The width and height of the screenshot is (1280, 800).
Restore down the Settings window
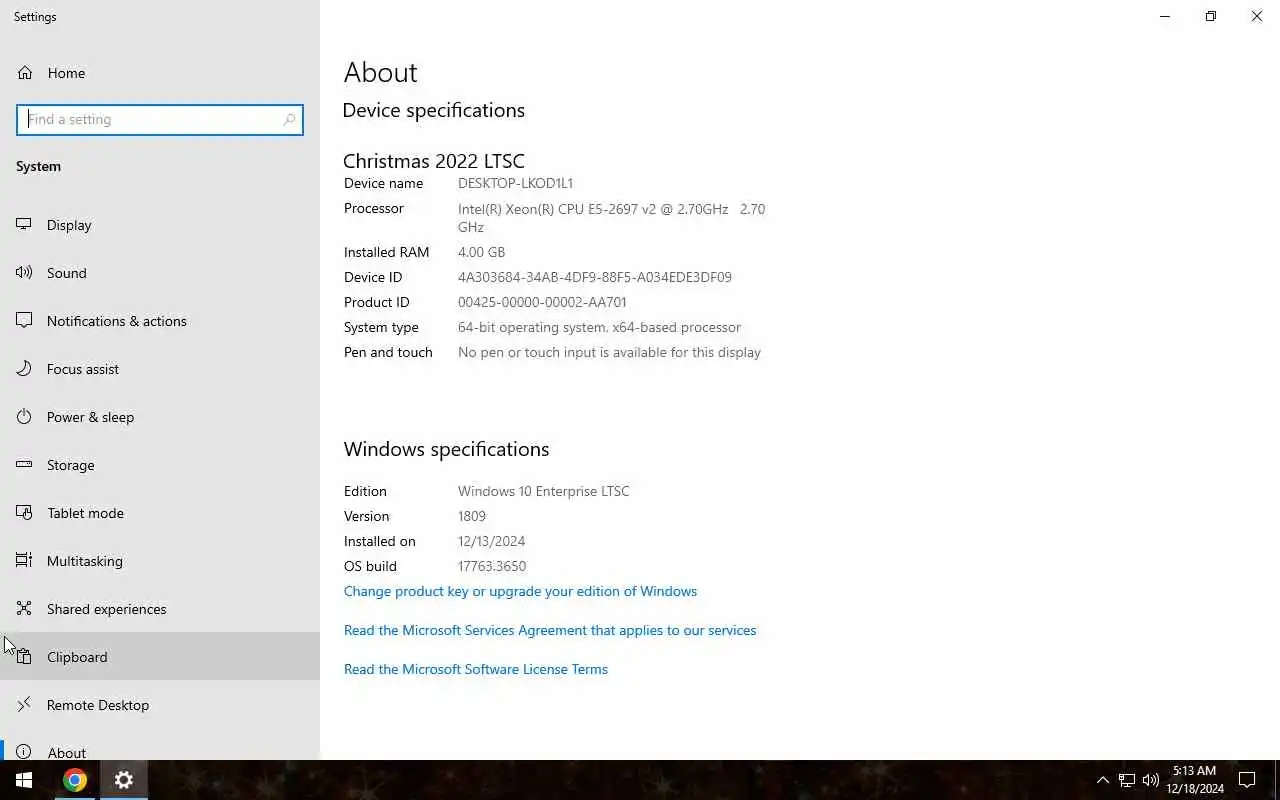pos(1211,16)
